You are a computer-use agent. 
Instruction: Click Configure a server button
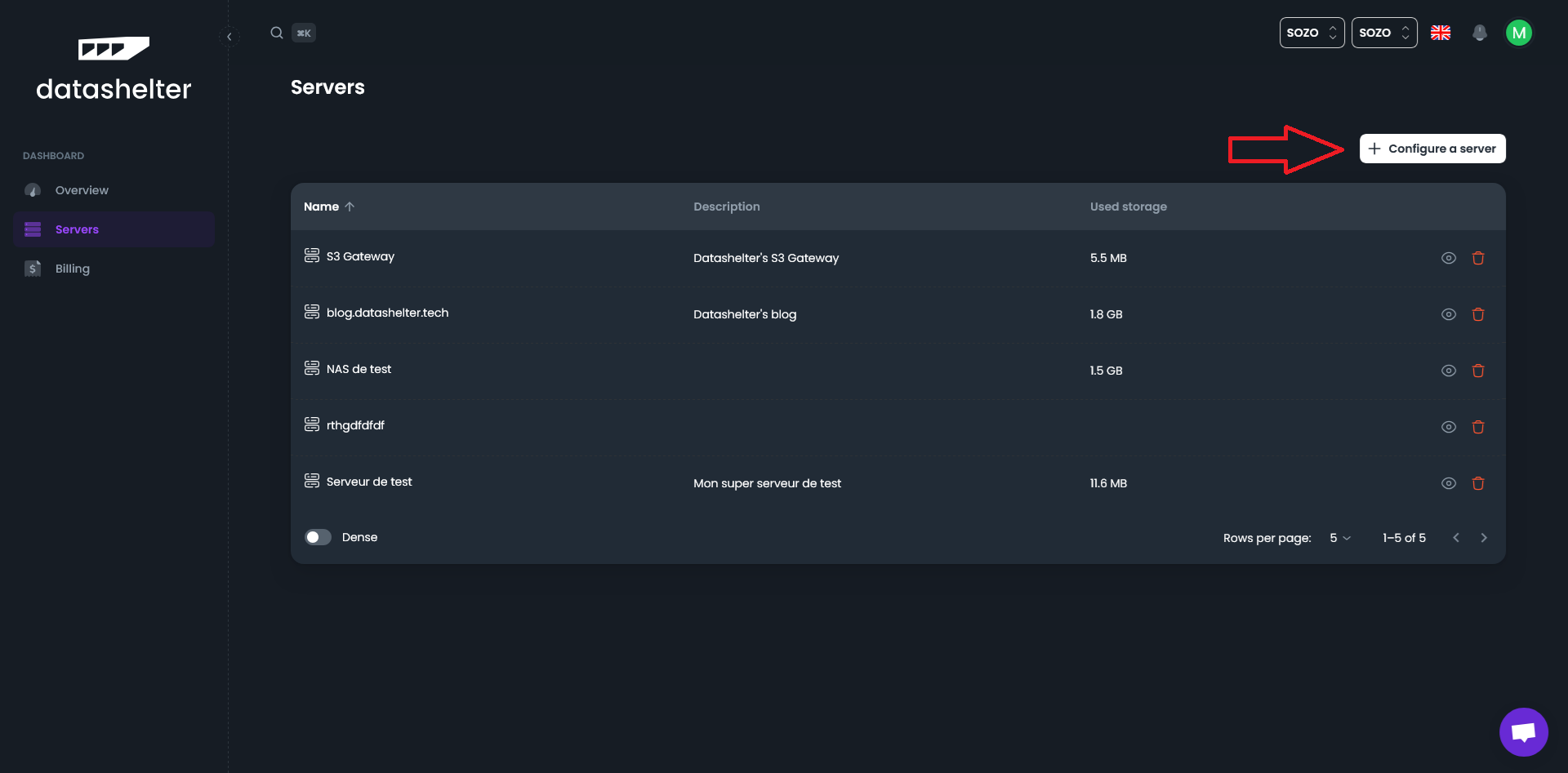tap(1432, 149)
